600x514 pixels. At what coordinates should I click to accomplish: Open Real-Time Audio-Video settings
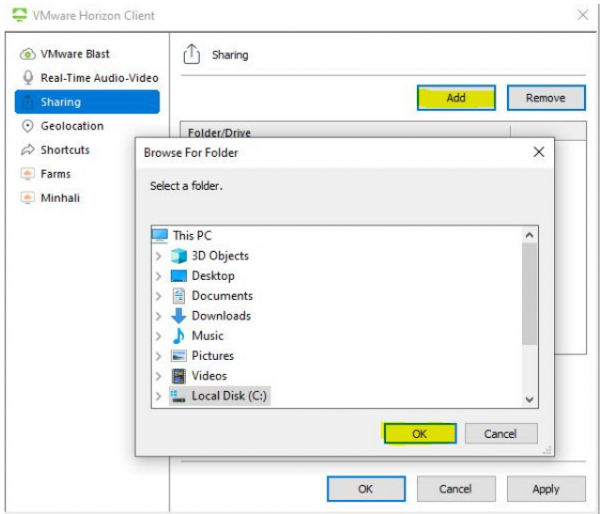87,78
